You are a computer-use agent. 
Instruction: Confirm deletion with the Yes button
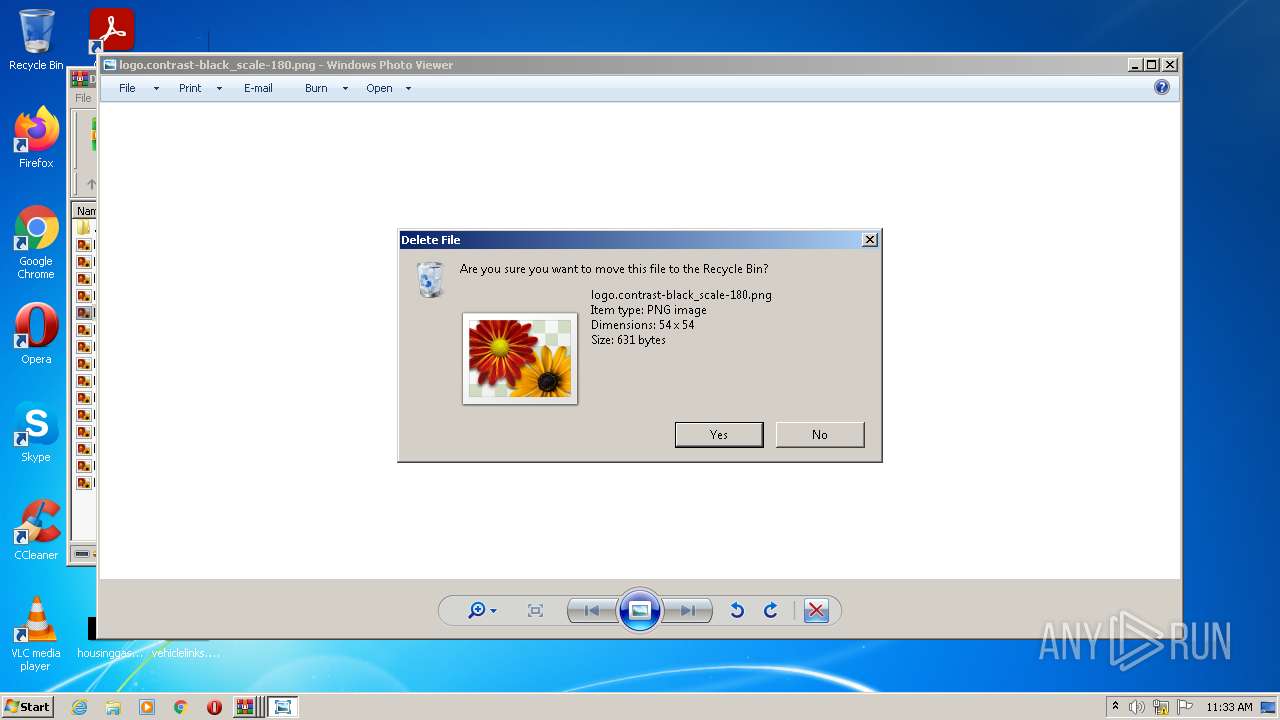pos(719,434)
